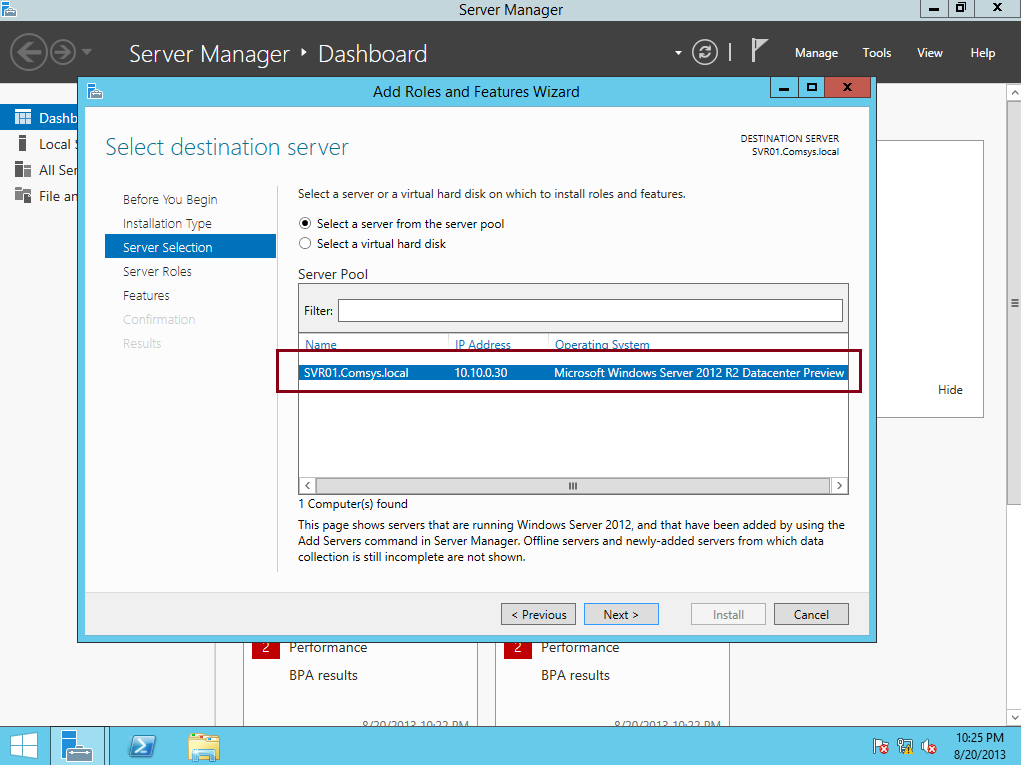The height and width of the screenshot is (765, 1021).
Task: Maximize the Add Roles wizard
Action: click(811, 87)
